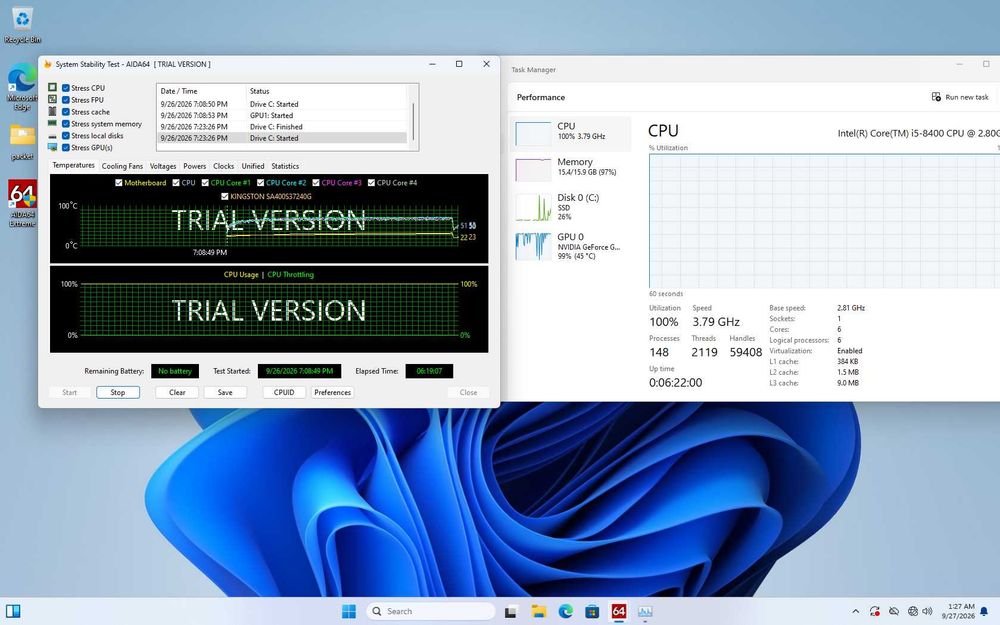The image size is (1000, 625).
Task: Click the memory module icon beside Stress system memory
Action: pyautogui.click(x=52, y=124)
